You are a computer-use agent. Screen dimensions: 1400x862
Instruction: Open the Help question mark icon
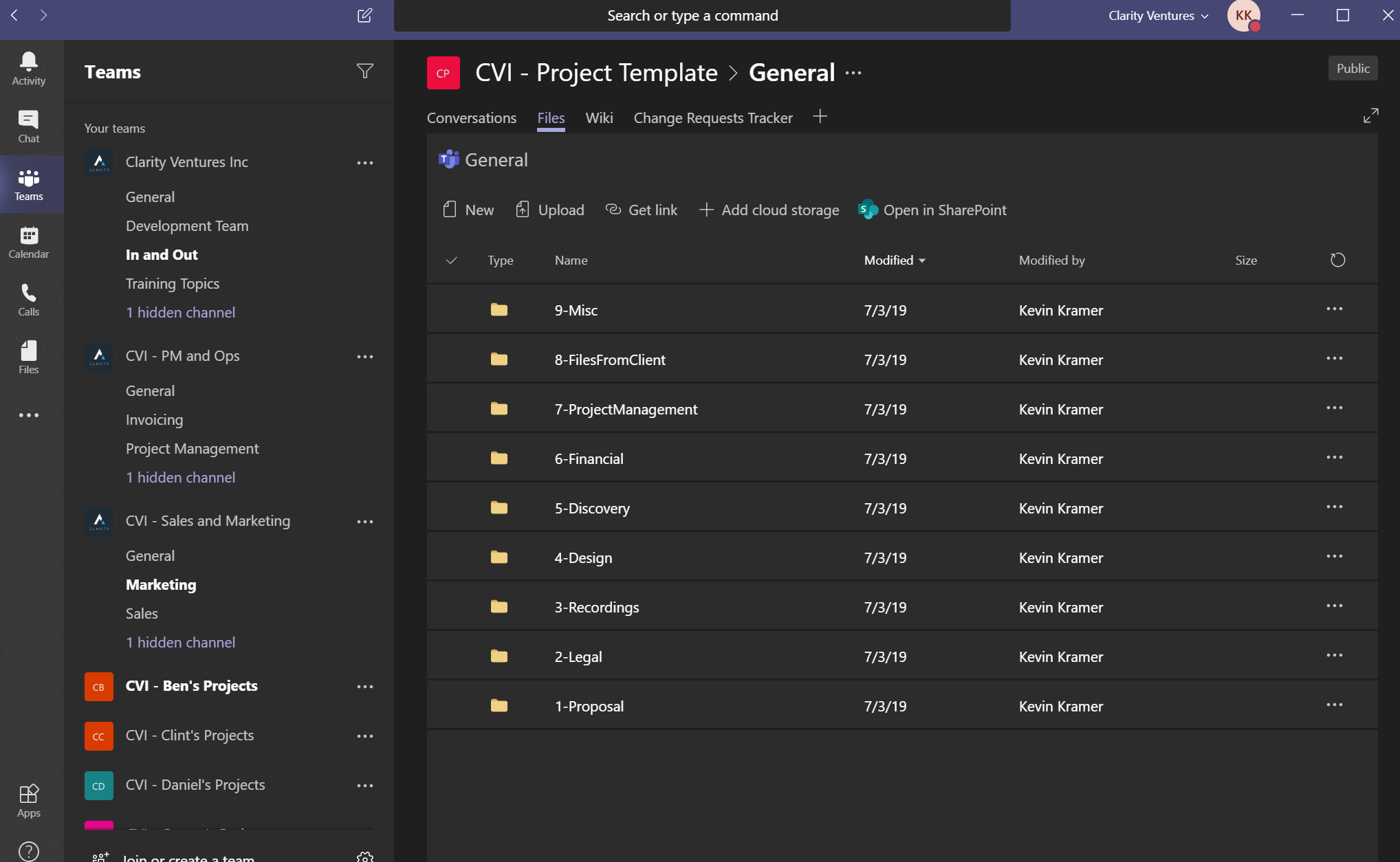[29, 852]
